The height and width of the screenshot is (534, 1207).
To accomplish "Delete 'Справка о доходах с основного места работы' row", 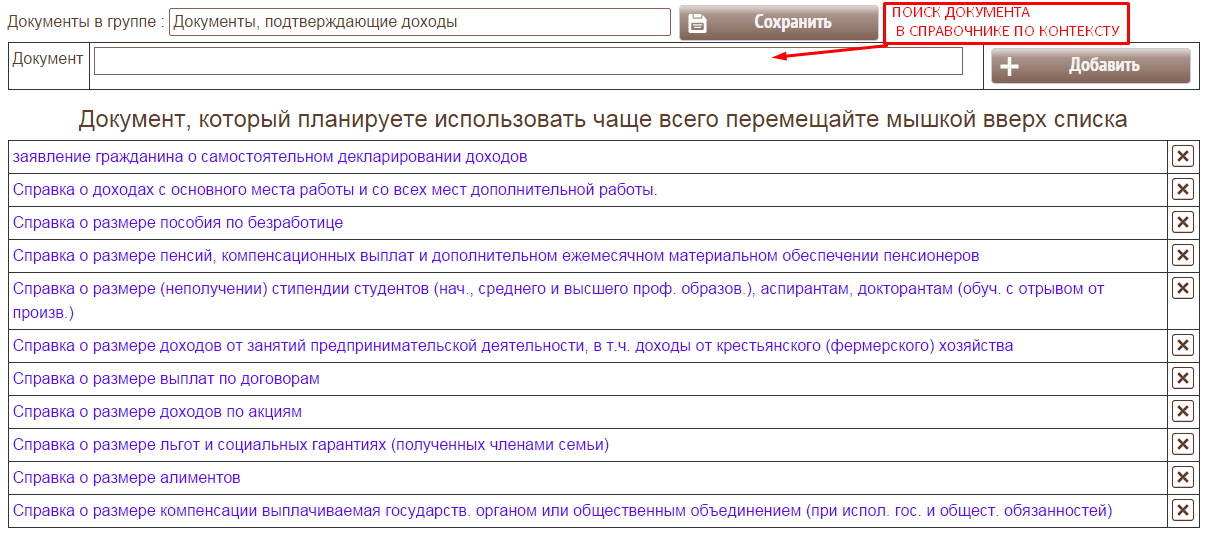I will (x=1182, y=190).
